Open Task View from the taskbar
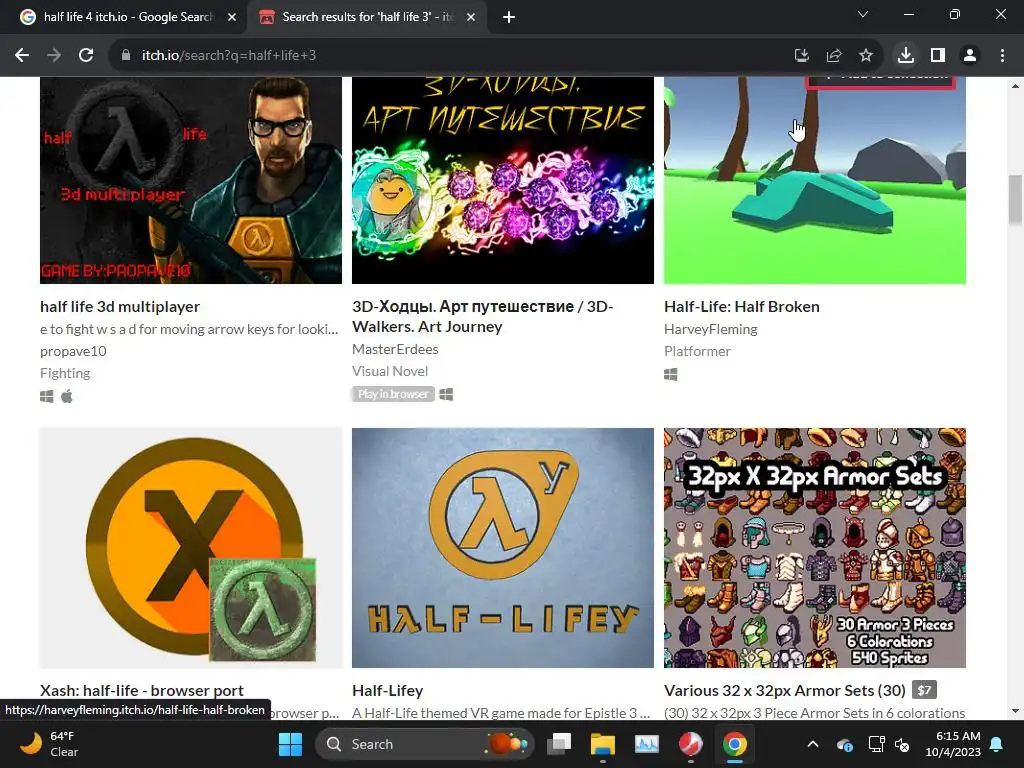This screenshot has width=1024, height=768. [559, 744]
